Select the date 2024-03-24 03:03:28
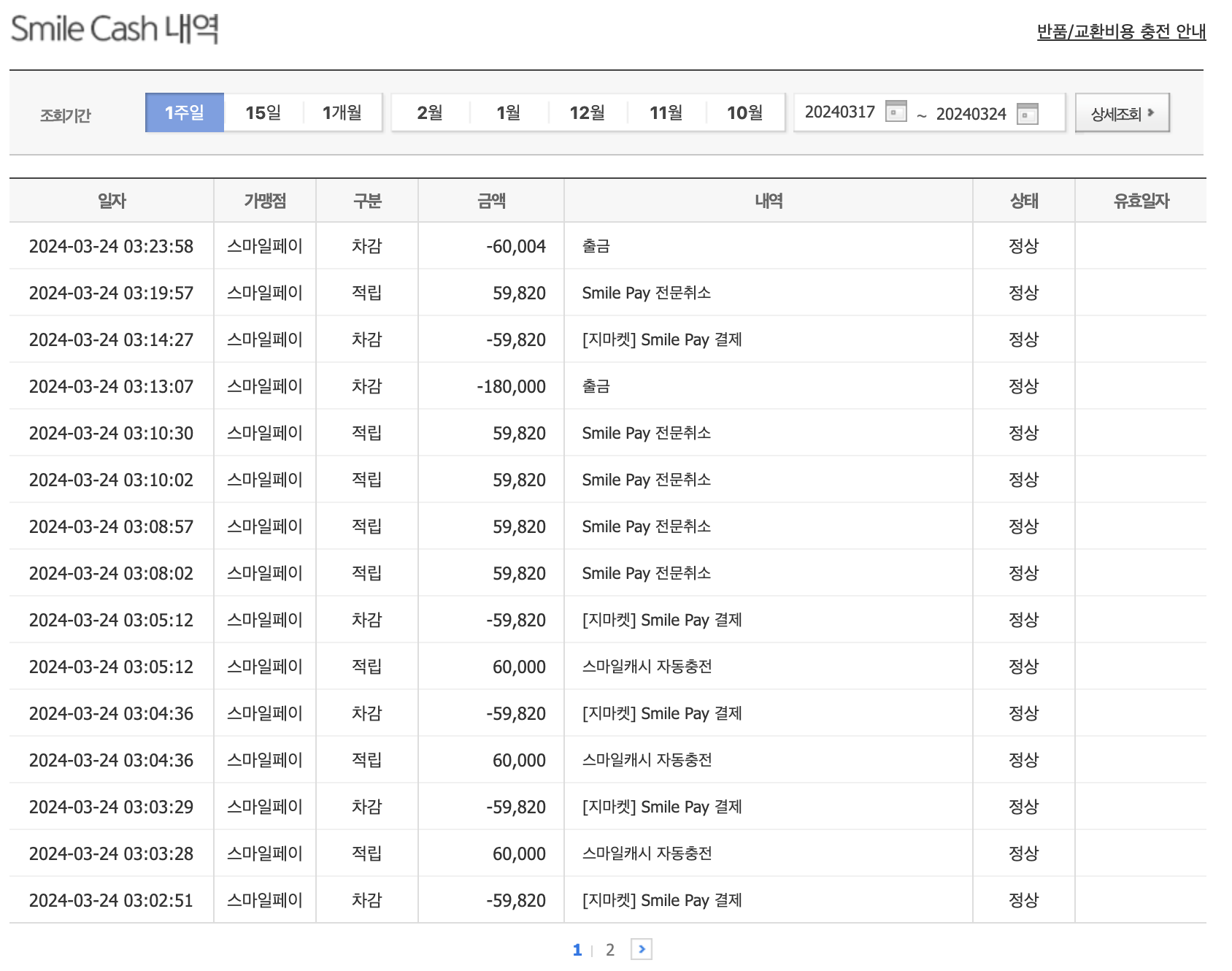This screenshot has height=971, width=1232. [111, 853]
